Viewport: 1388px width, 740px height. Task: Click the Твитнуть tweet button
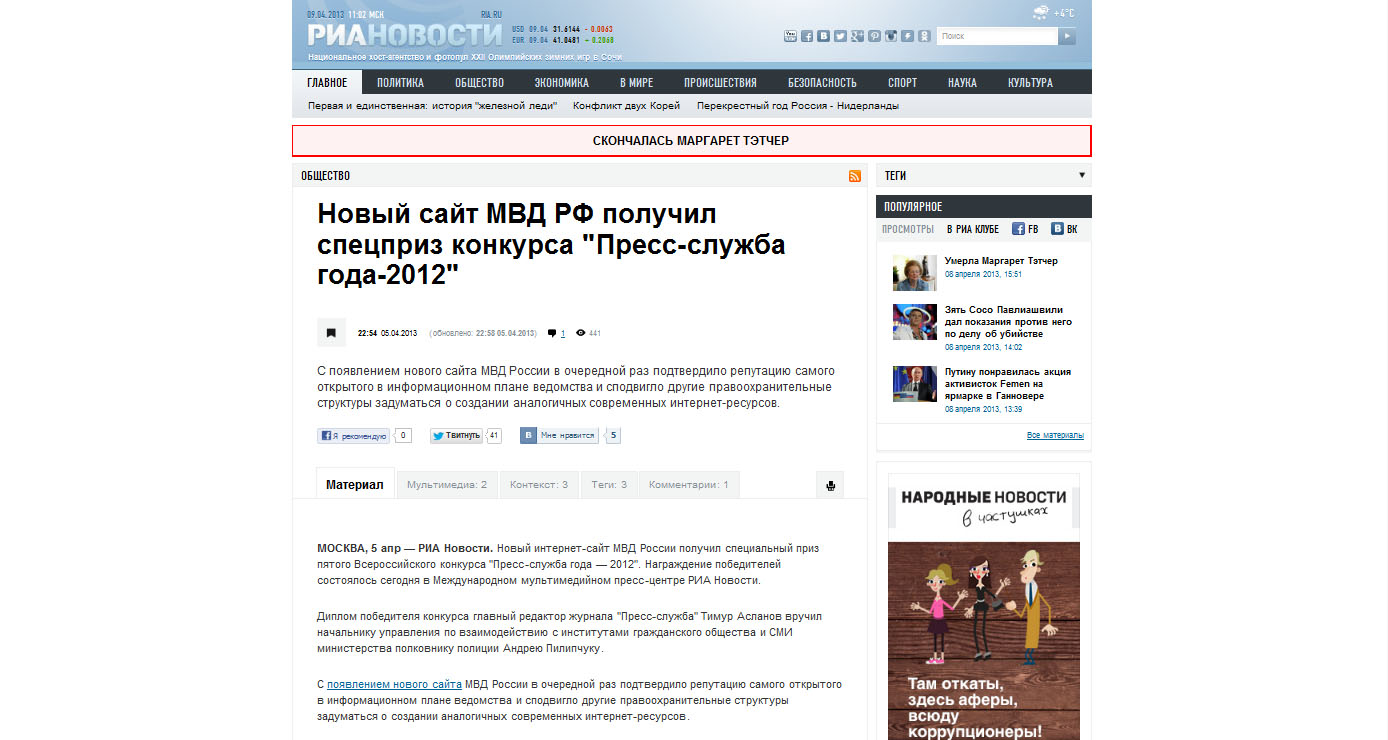click(456, 436)
